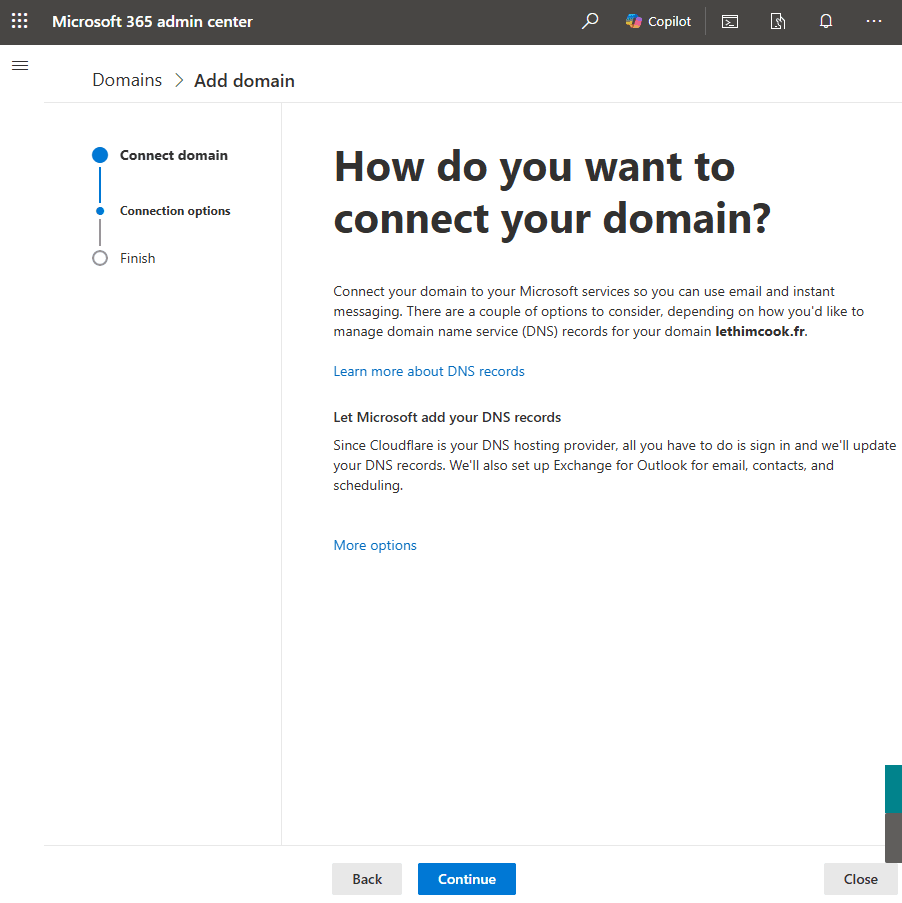This screenshot has height=903, width=902.
Task: Click the teal tab on the right edge
Action: pos(893,788)
